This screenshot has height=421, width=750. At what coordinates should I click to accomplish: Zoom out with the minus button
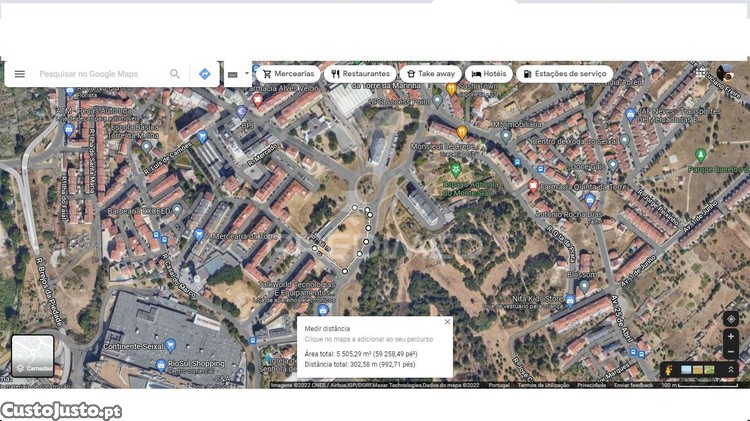pos(731,353)
